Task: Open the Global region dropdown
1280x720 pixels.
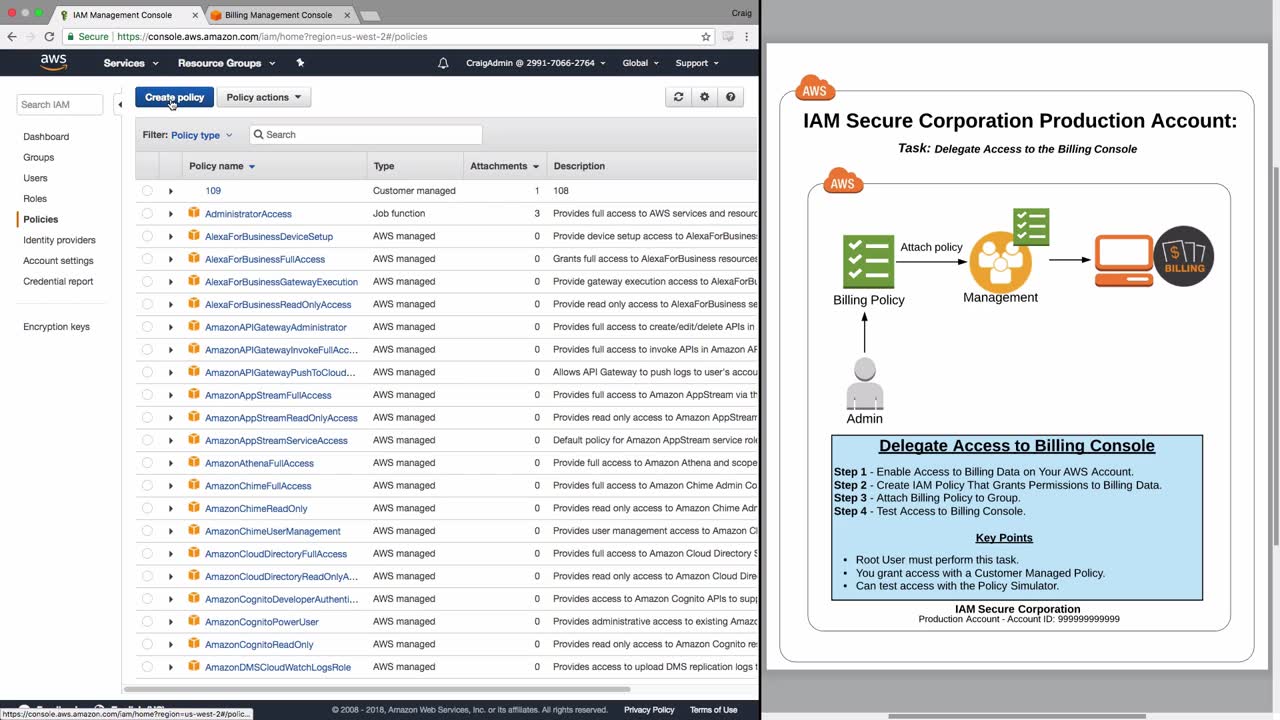Action: 641,63
